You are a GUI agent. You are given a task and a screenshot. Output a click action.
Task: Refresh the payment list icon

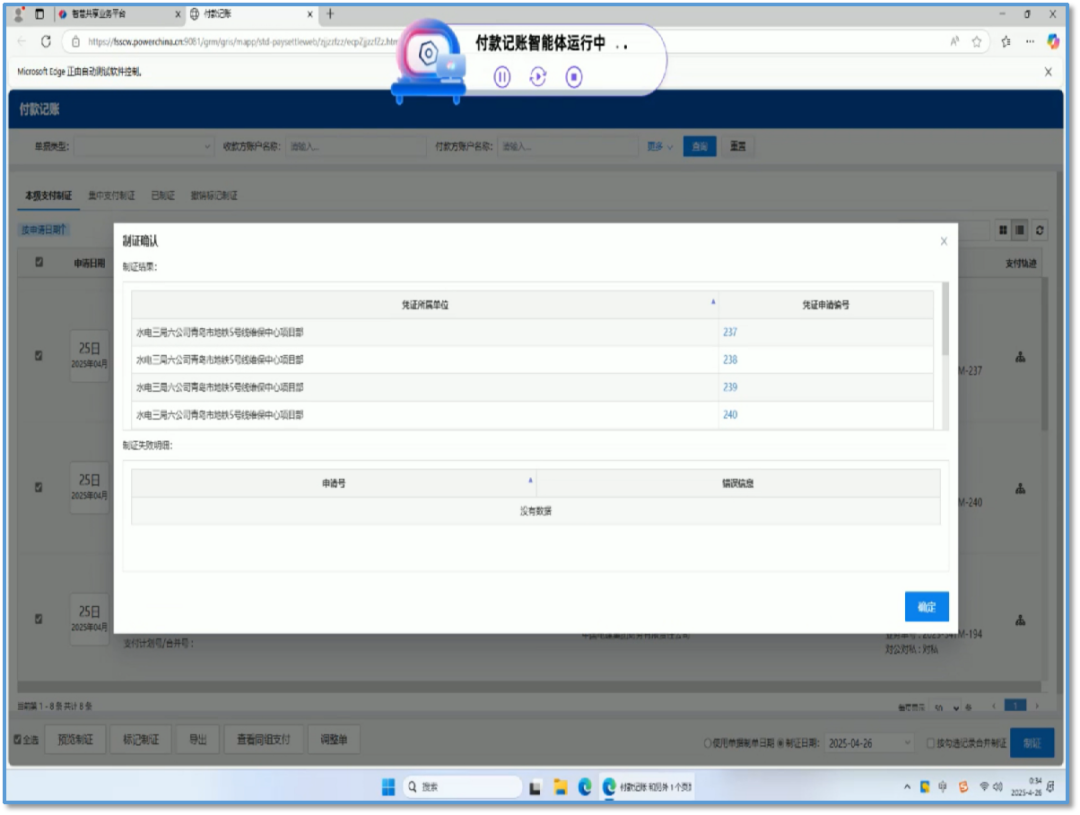click(x=1039, y=230)
